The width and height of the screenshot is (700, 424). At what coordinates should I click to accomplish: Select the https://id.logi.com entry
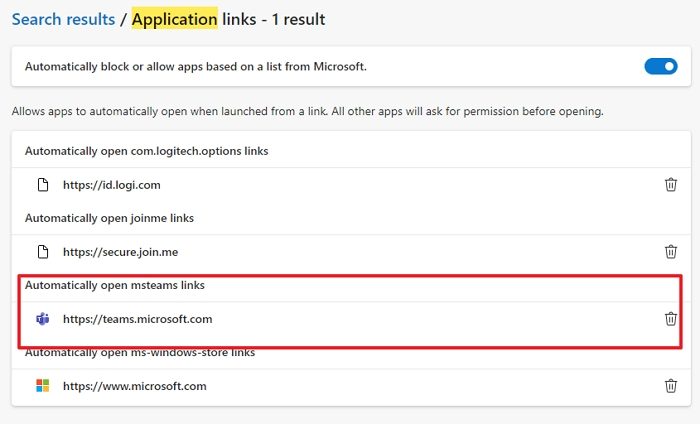[x=111, y=185]
